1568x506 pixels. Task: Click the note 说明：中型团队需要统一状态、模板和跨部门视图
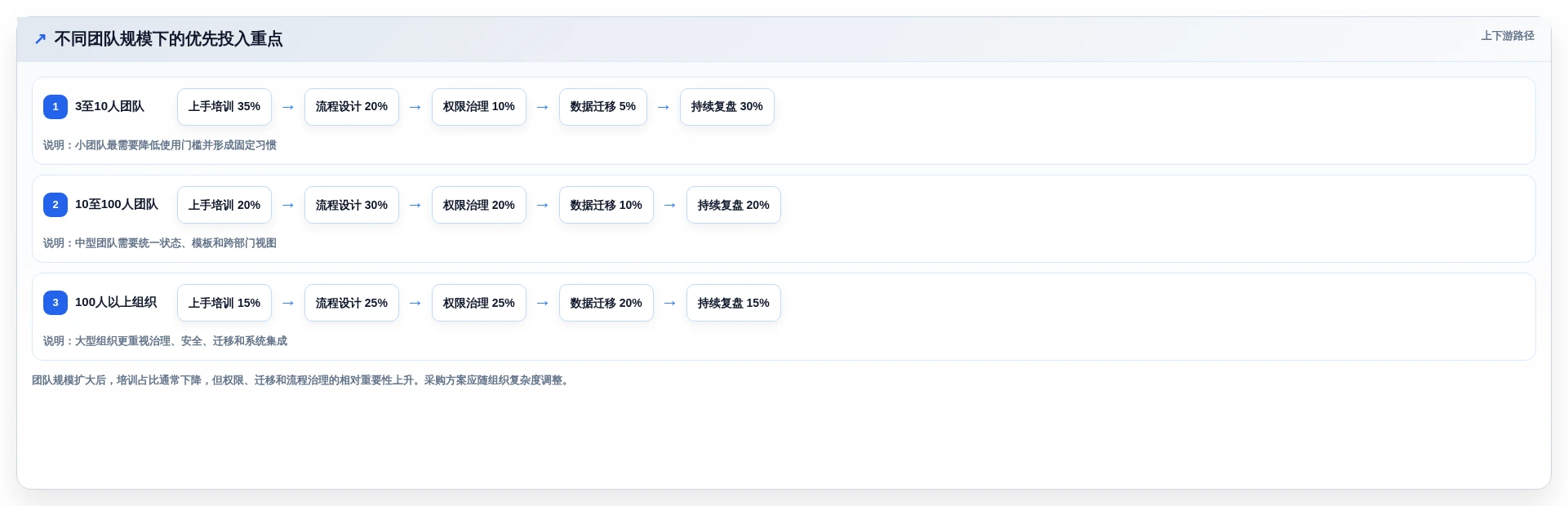pos(160,243)
